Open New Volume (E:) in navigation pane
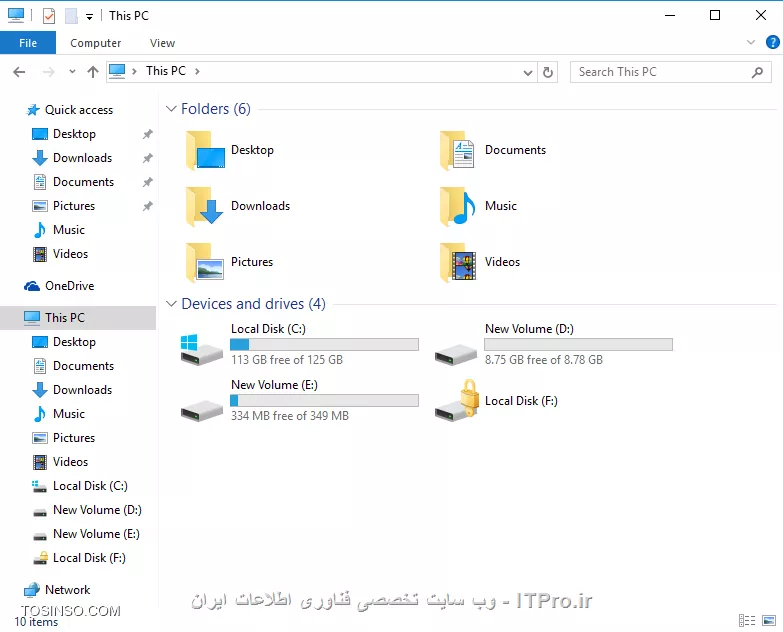Screen dimensions: 783x632 (x=96, y=534)
